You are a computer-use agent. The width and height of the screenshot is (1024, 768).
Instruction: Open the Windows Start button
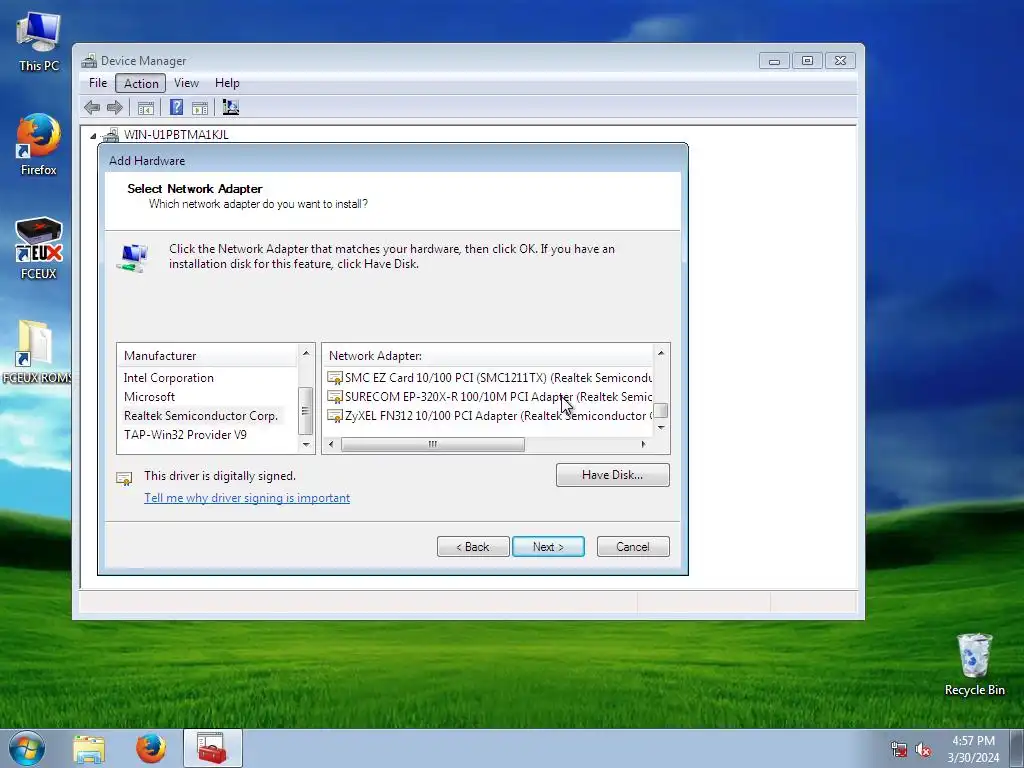coord(27,748)
